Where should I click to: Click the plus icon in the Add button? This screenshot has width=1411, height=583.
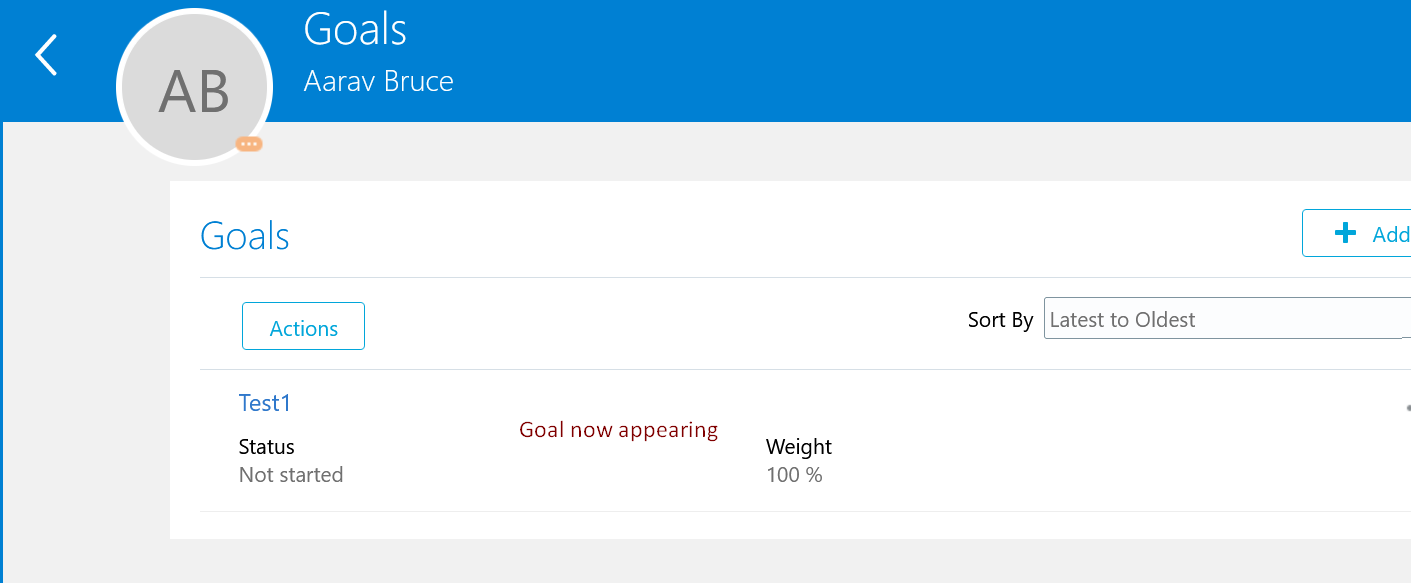click(x=1346, y=233)
